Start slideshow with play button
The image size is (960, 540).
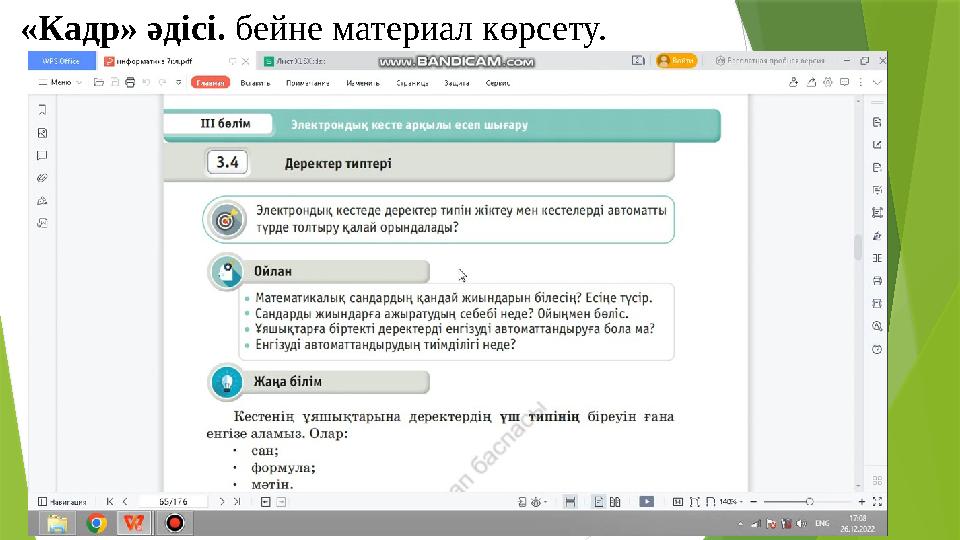tap(647, 501)
